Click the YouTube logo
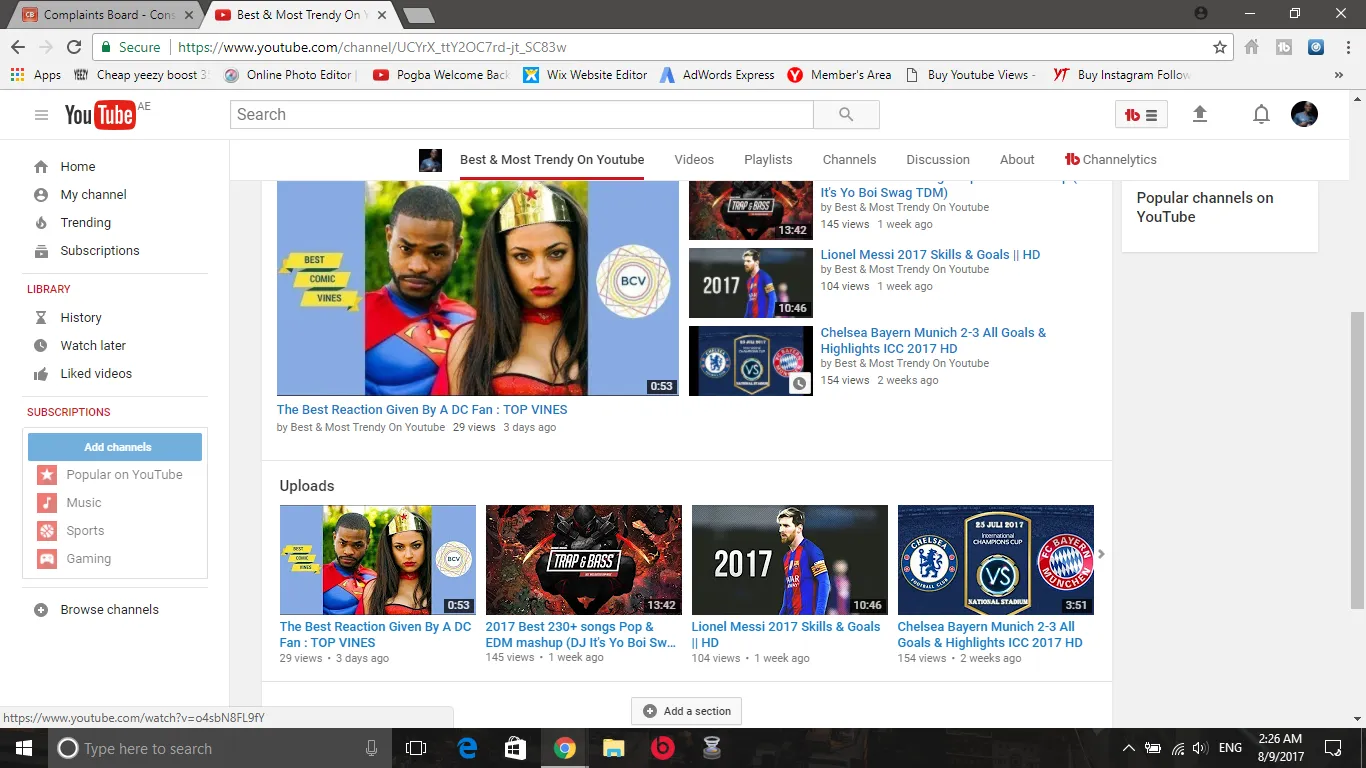Viewport: 1366px width, 768px height. [x=100, y=115]
